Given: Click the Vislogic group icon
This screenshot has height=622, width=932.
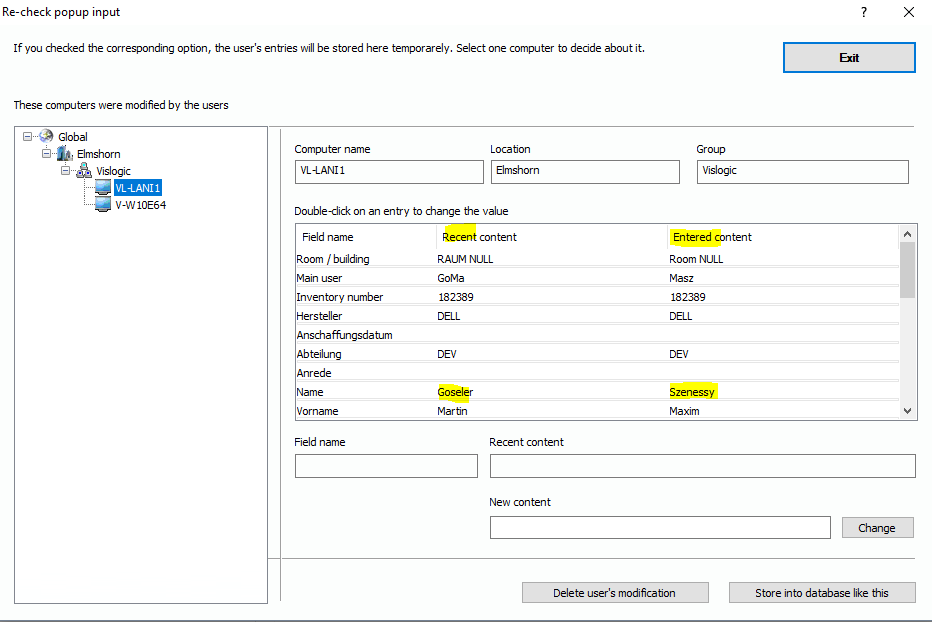Looking at the screenshot, I should [84, 171].
